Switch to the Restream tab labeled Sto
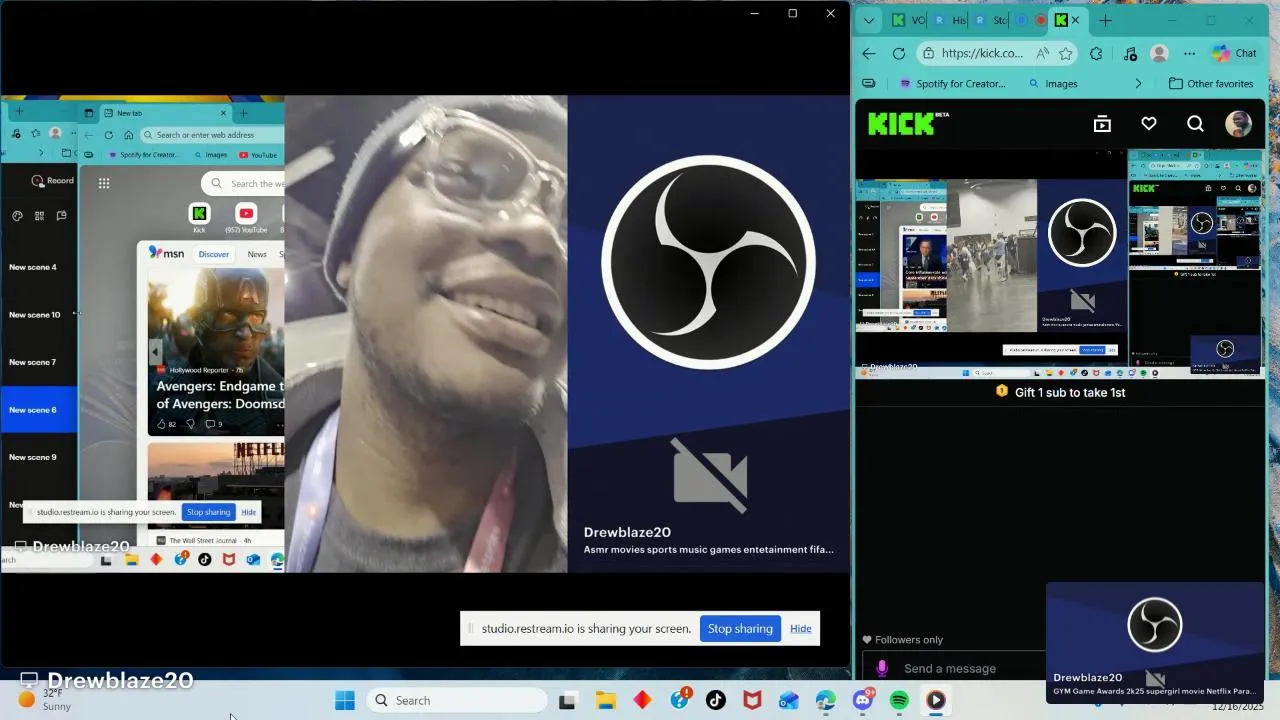The width and height of the screenshot is (1280, 720). click(990, 20)
